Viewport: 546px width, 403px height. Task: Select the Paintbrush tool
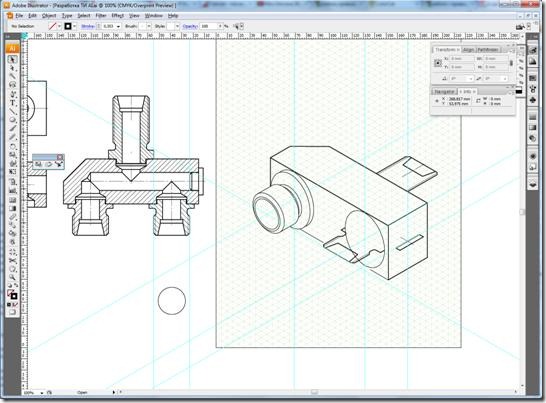(x=13, y=129)
